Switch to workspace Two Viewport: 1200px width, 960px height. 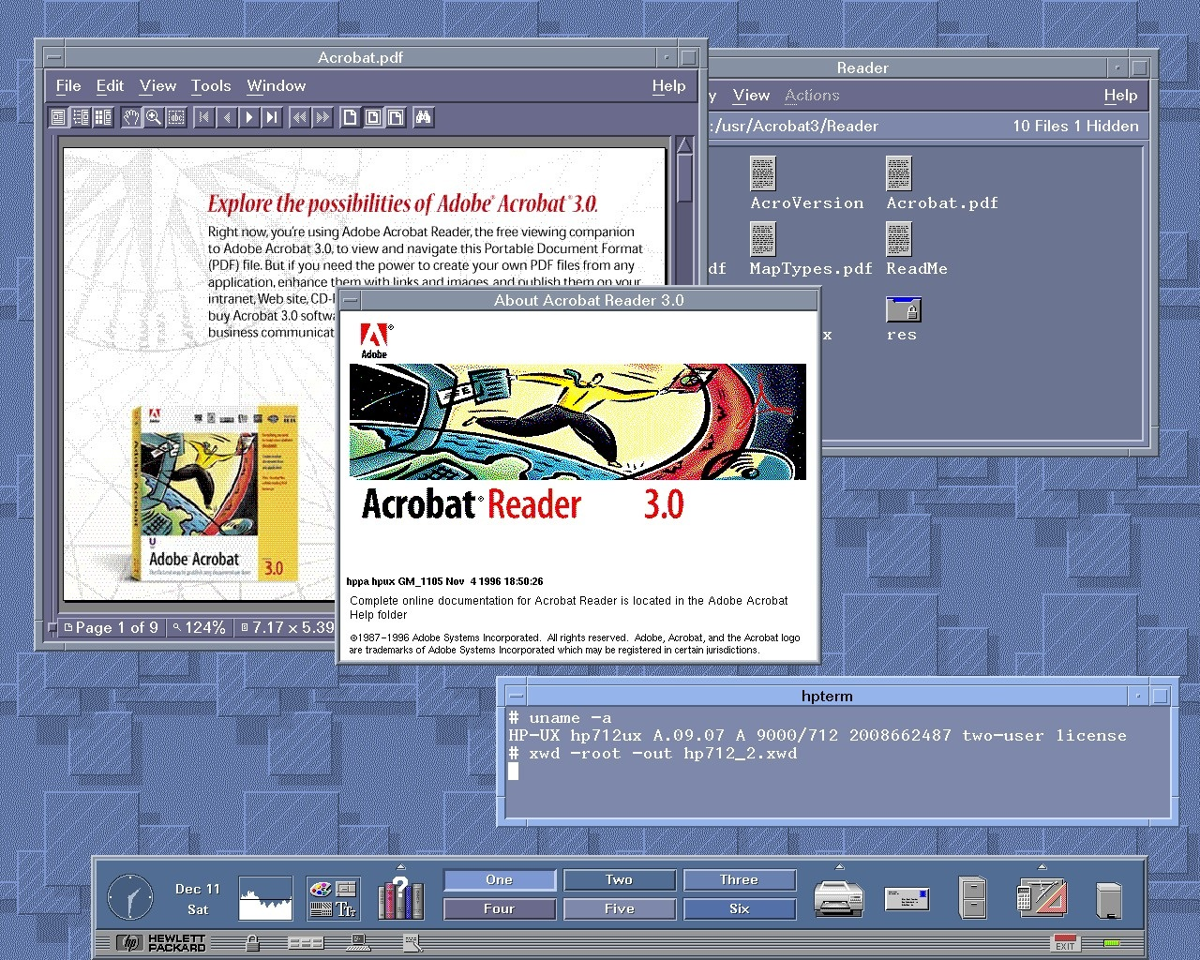click(619, 879)
